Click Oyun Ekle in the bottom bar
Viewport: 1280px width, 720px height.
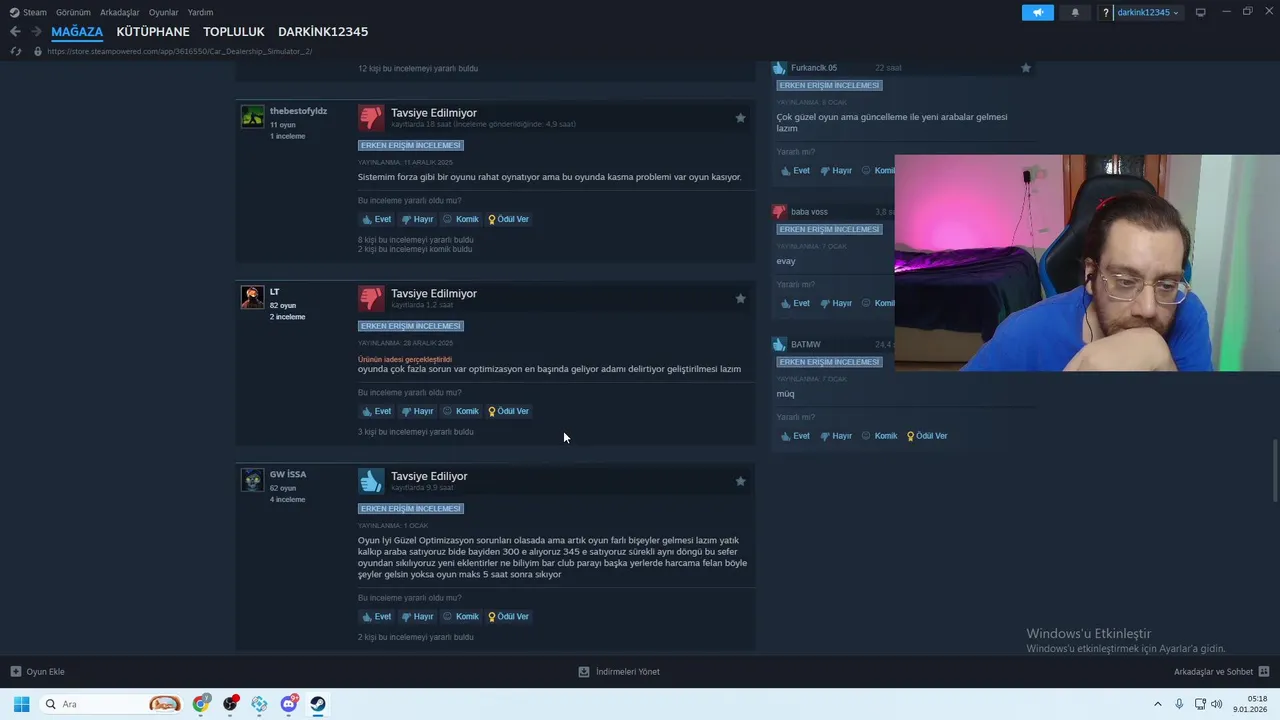(37, 672)
